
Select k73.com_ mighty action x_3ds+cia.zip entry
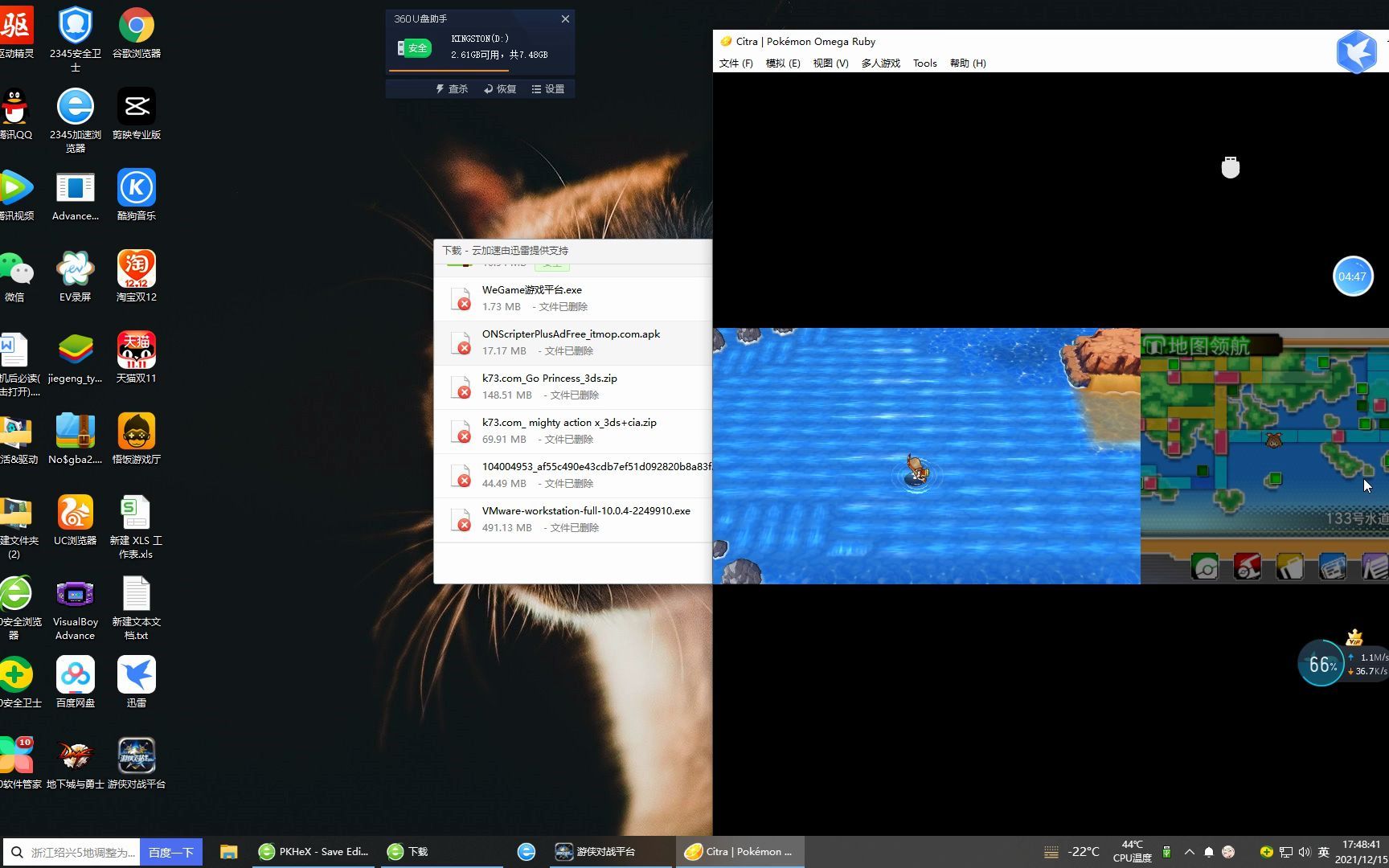coord(572,431)
